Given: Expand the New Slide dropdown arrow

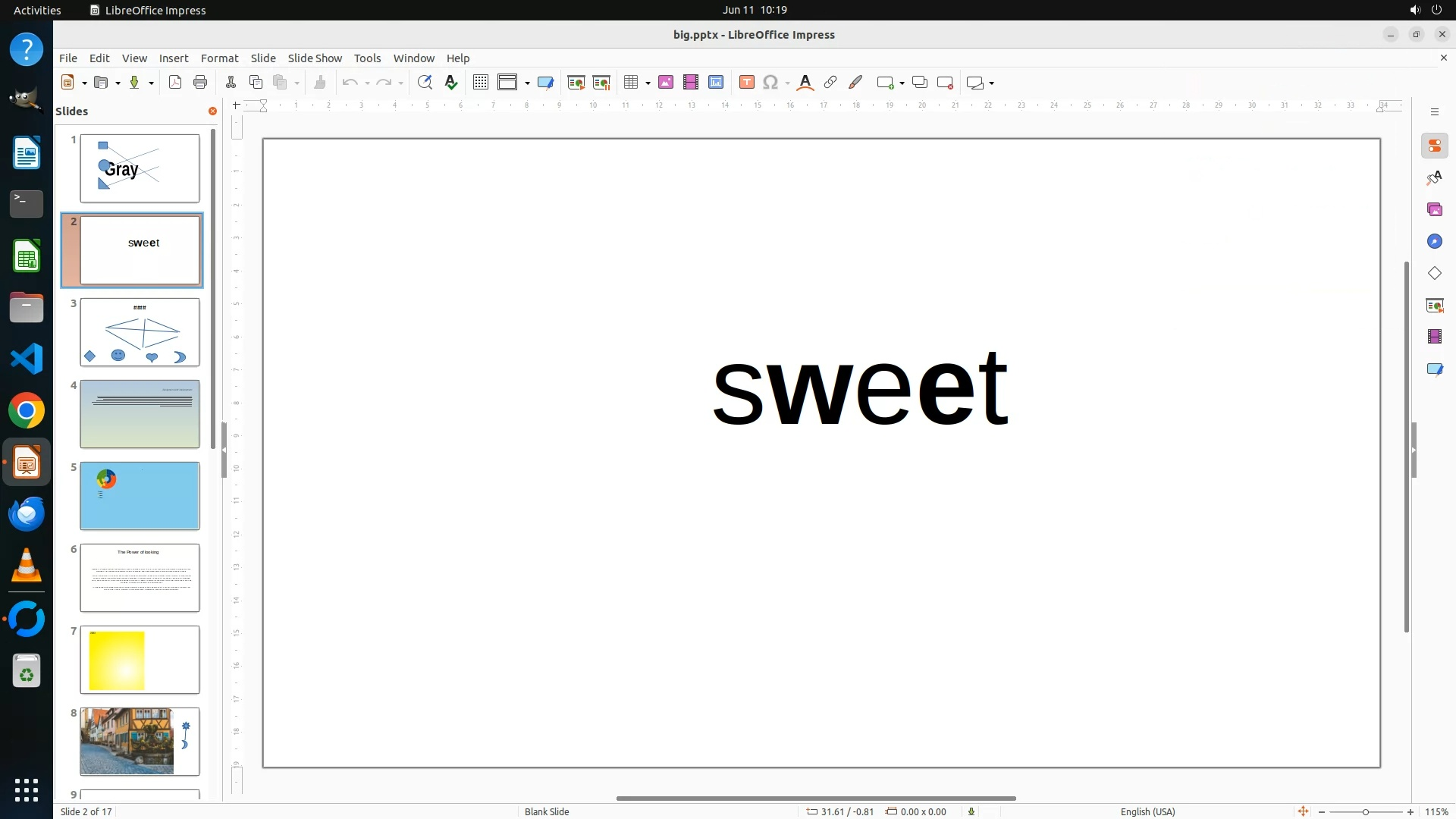Looking at the screenshot, I should (x=902, y=83).
